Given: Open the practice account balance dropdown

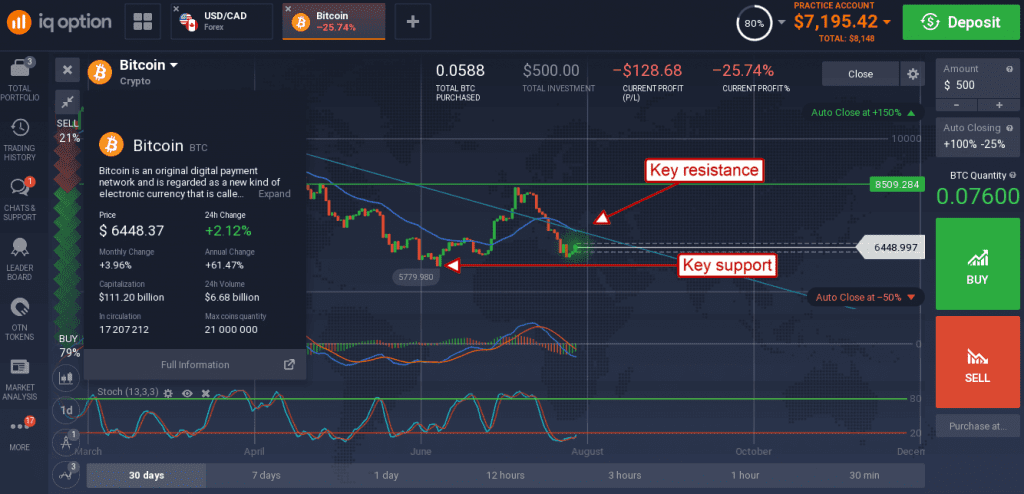Looking at the screenshot, I should coord(886,22).
